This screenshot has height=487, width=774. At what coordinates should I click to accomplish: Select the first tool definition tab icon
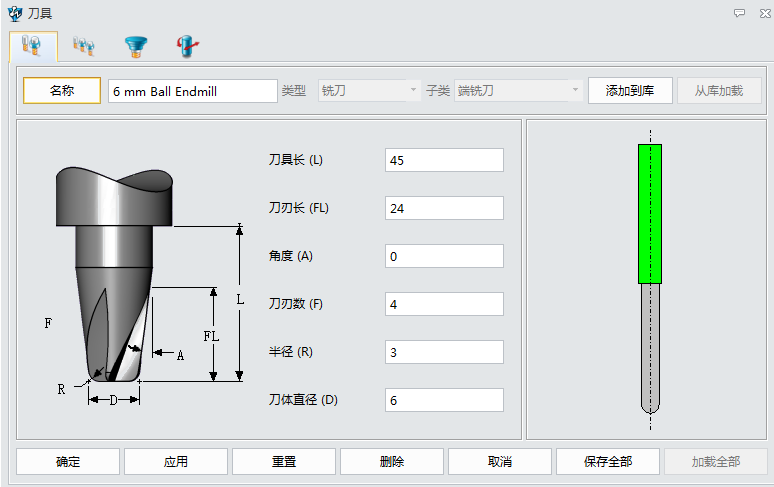point(33,46)
